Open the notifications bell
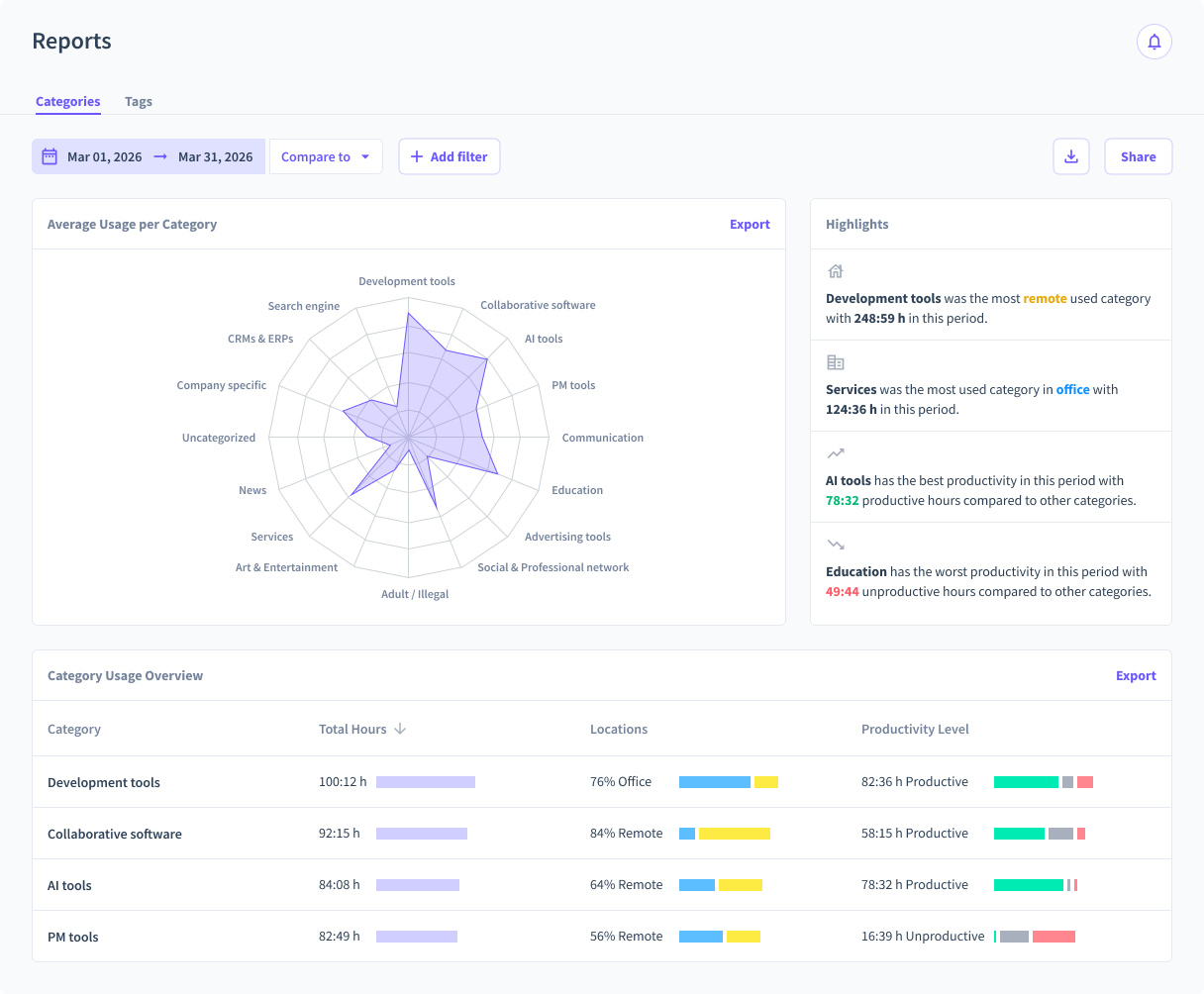 coord(1154,42)
